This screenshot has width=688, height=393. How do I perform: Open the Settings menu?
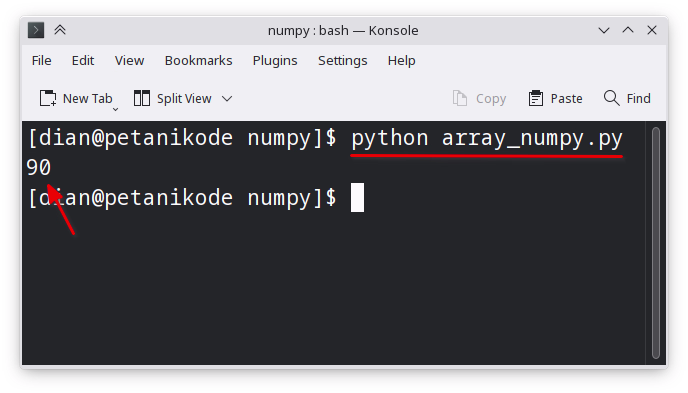(x=342, y=61)
